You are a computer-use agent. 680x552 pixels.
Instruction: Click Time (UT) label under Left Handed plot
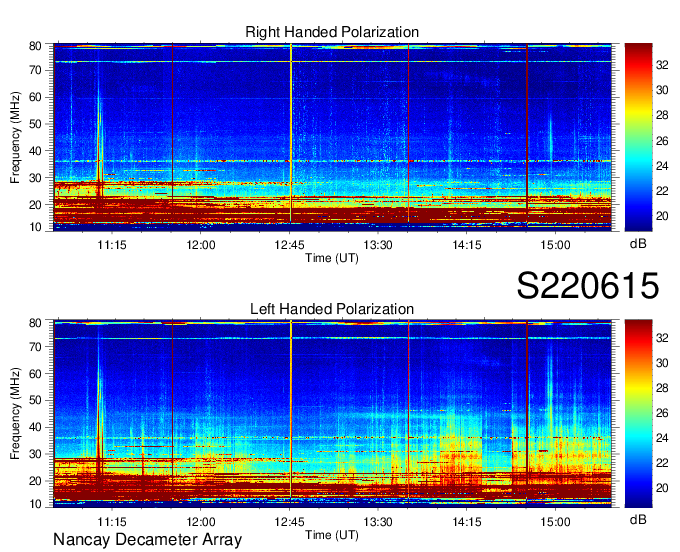point(332,535)
